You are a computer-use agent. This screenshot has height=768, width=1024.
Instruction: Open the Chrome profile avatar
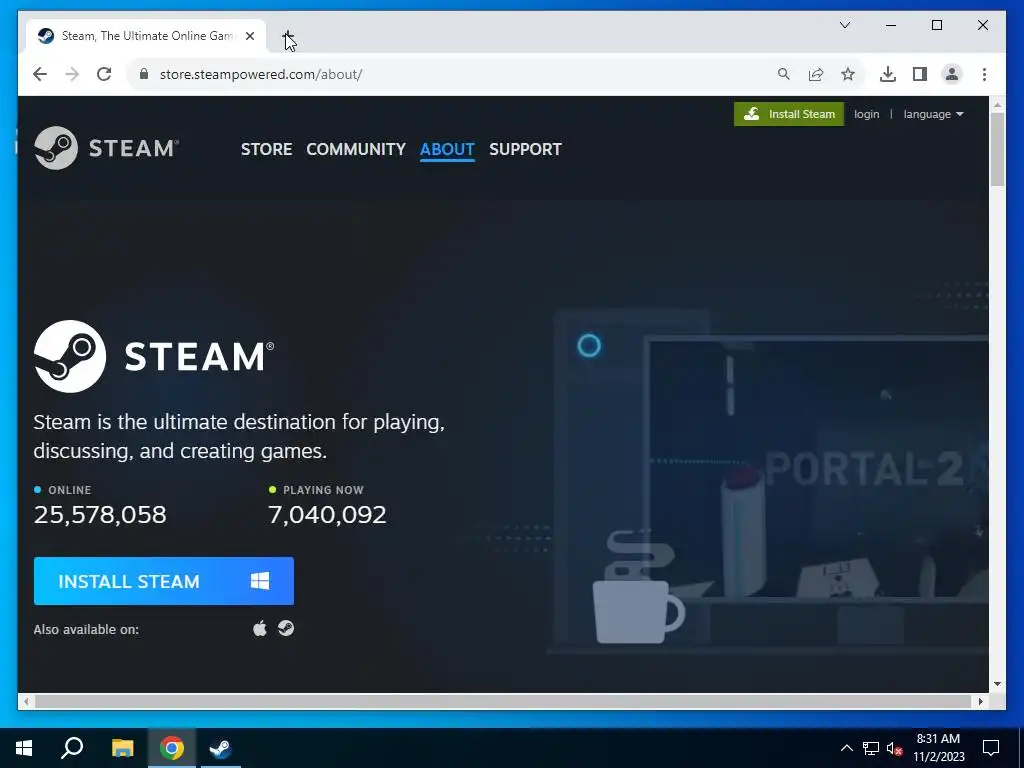point(952,74)
